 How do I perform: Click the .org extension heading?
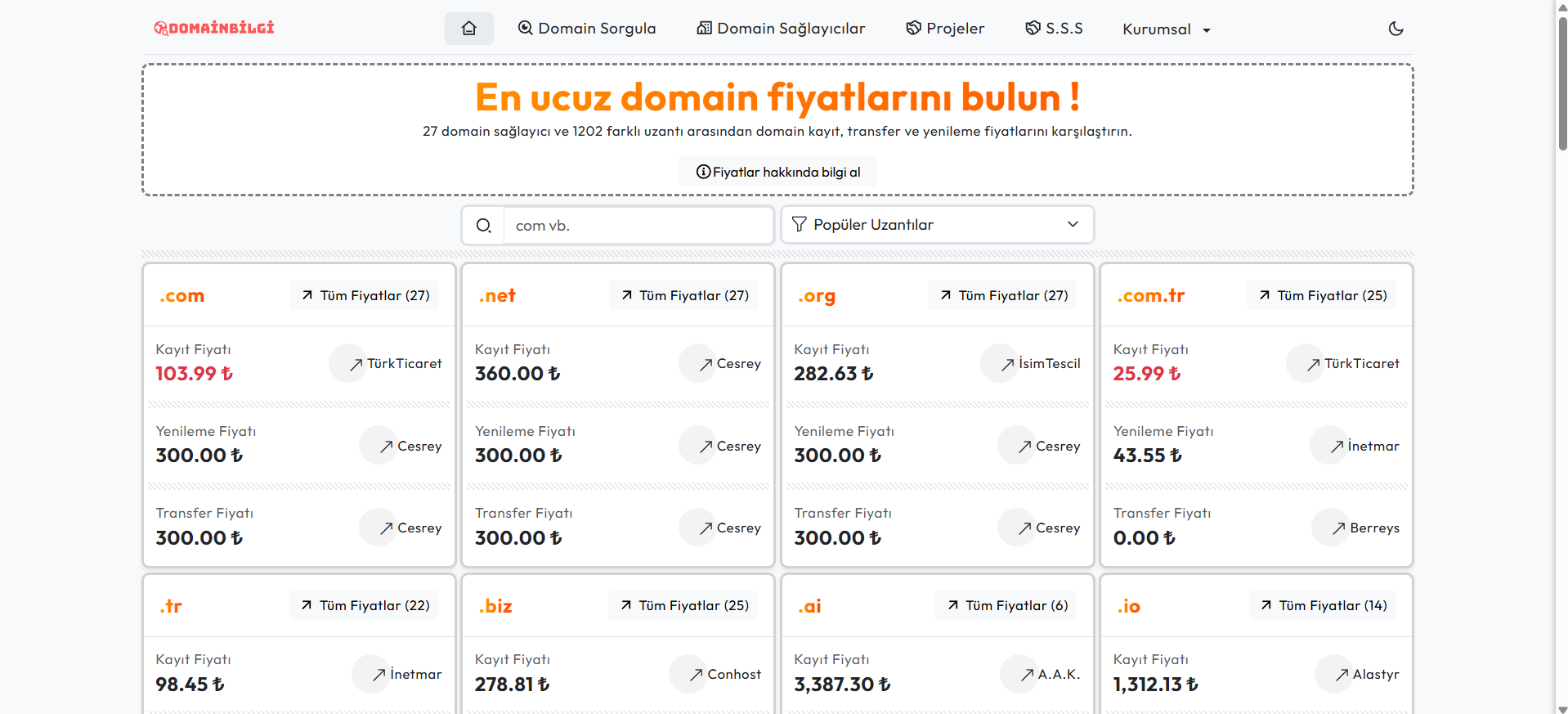[x=817, y=296]
